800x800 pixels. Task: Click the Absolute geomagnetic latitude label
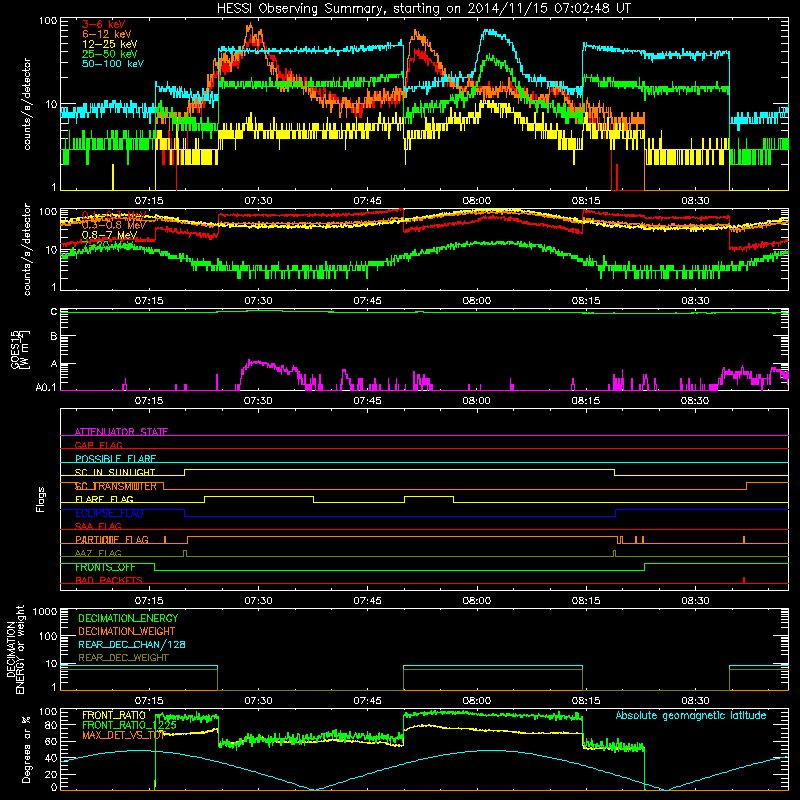[x=691, y=715]
